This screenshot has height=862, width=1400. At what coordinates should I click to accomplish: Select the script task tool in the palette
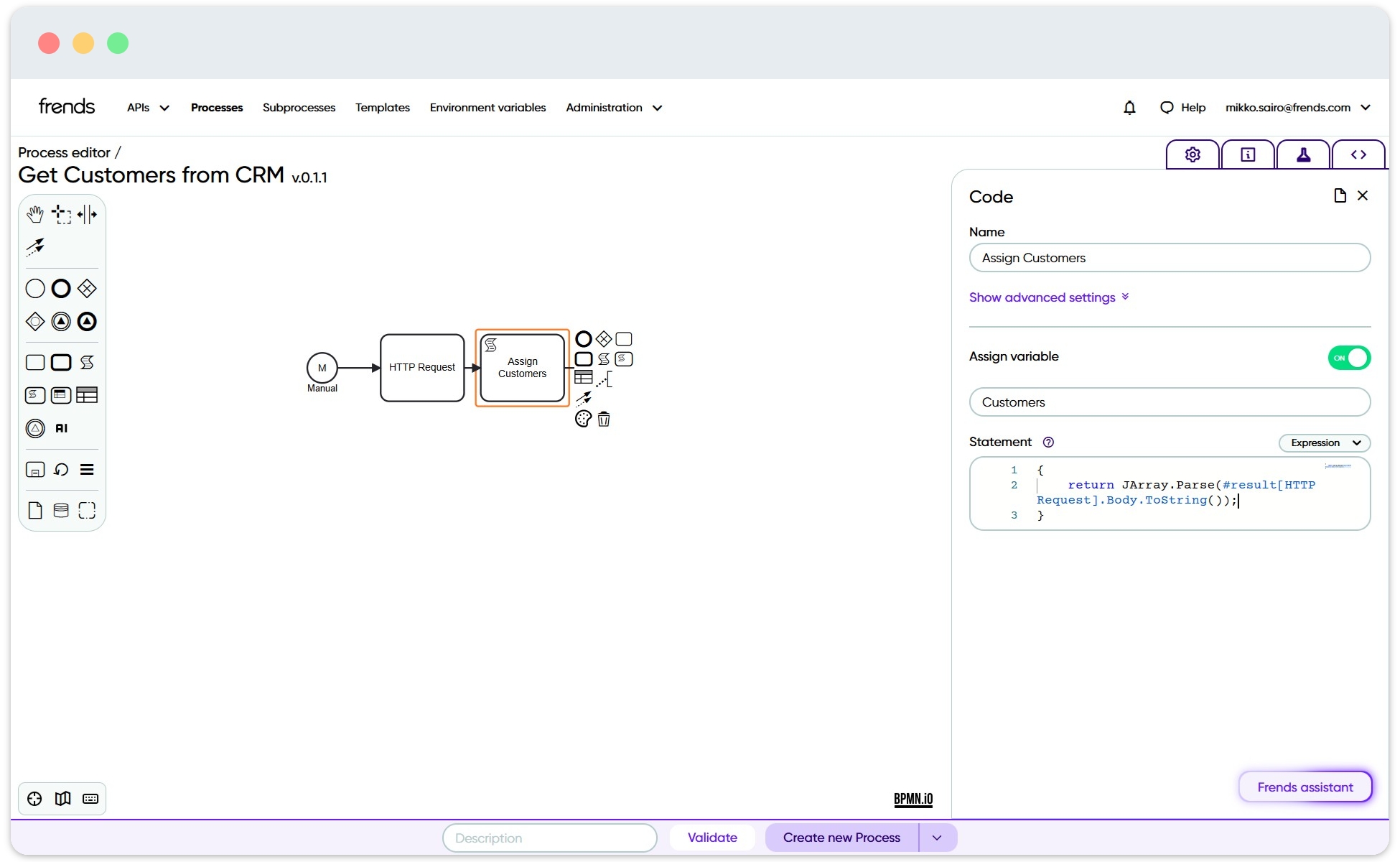pos(87,363)
